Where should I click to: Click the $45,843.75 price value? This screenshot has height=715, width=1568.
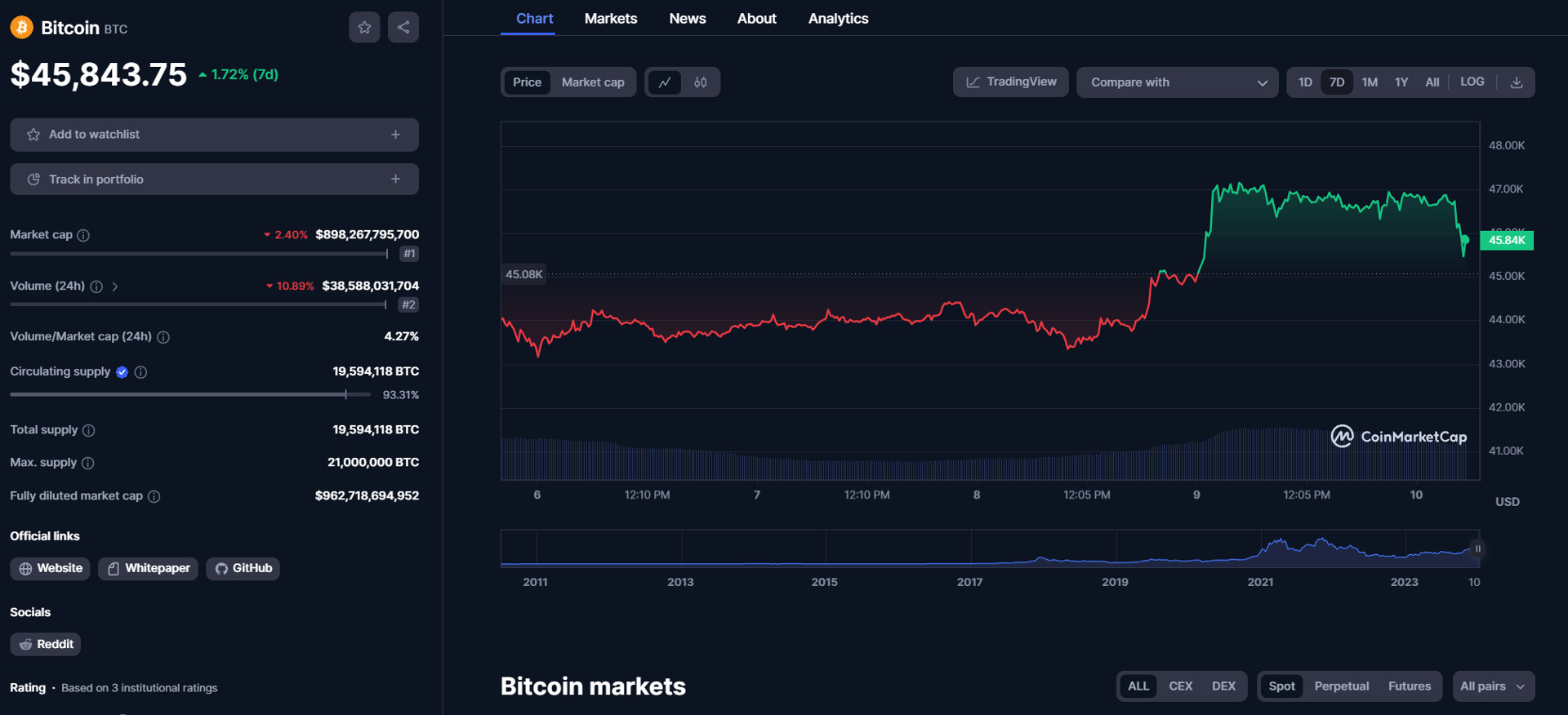pos(99,75)
